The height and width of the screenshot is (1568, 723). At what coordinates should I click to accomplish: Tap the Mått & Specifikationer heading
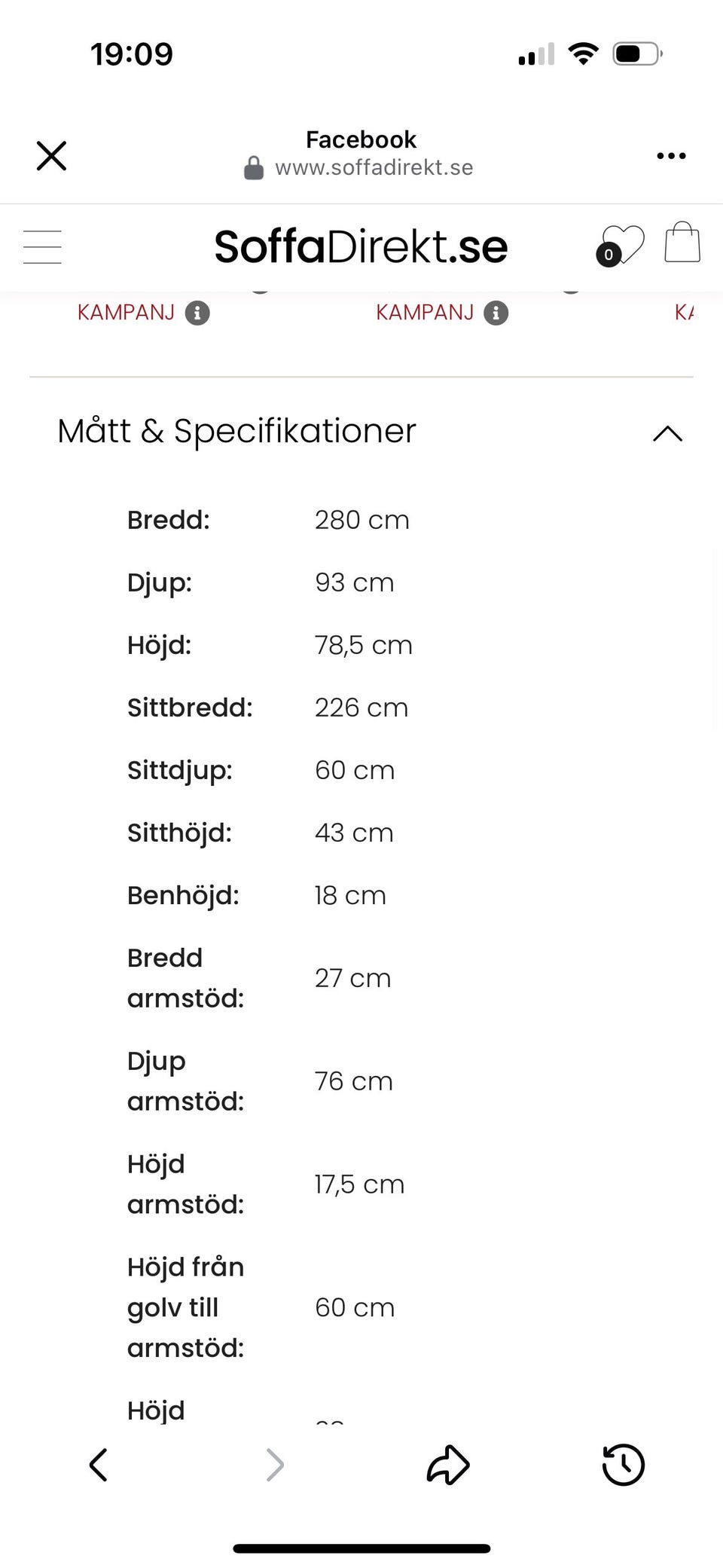[x=236, y=431]
